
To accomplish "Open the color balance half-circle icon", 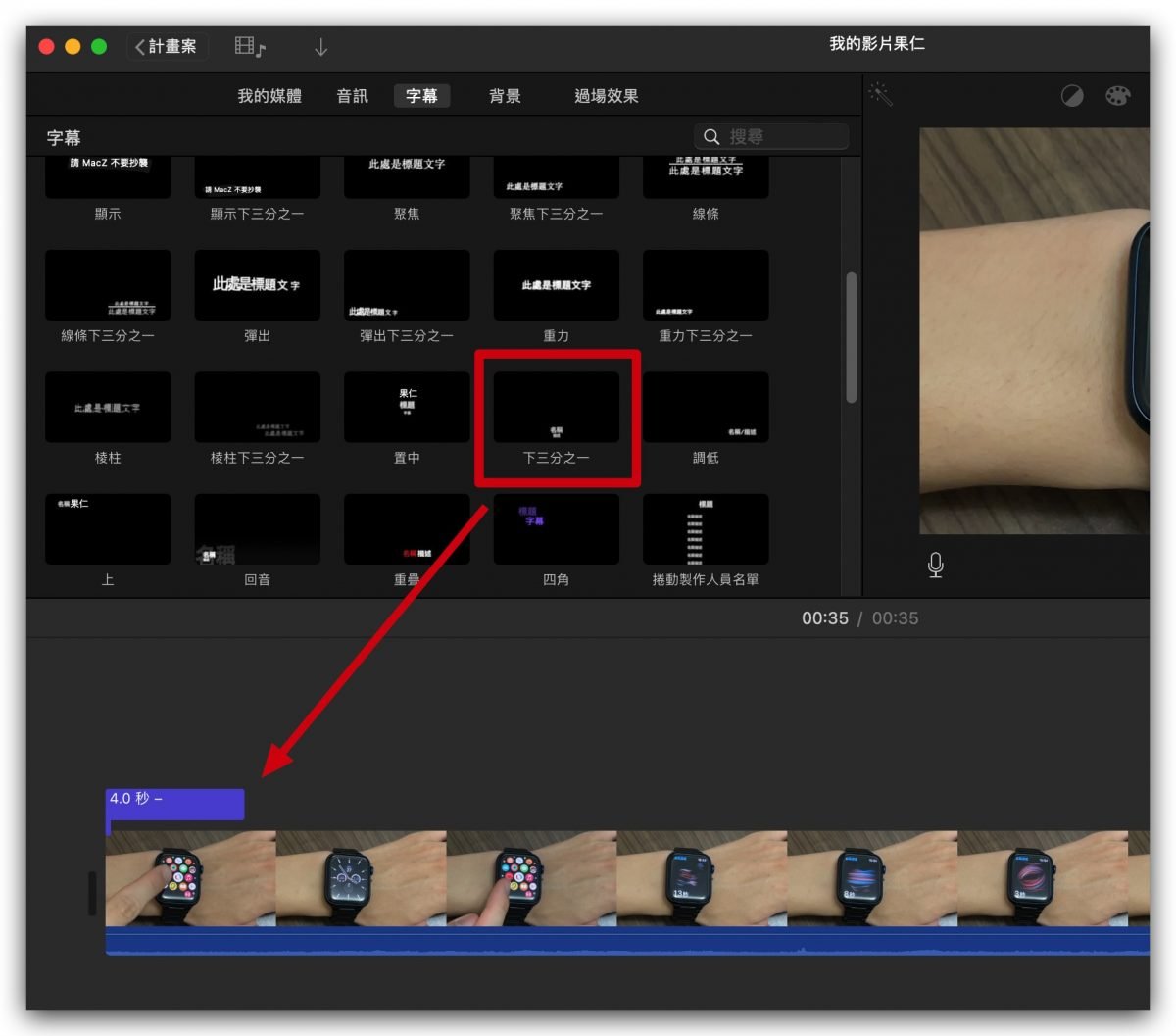I will 1072,96.
